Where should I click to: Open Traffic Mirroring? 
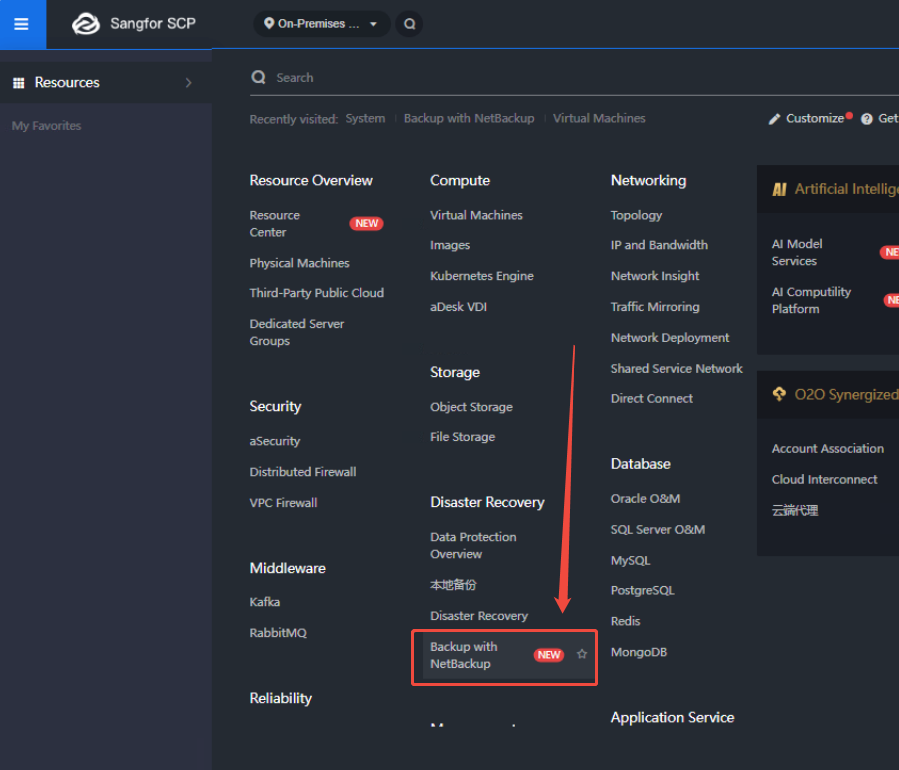click(655, 307)
